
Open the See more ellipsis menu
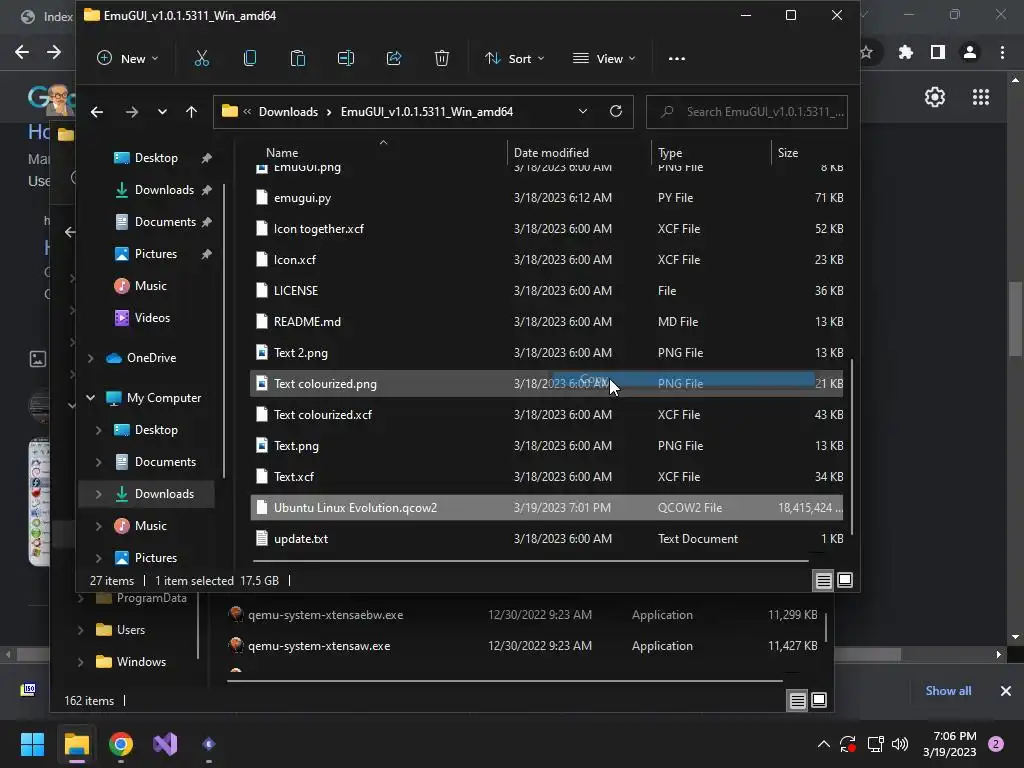pos(677,59)
